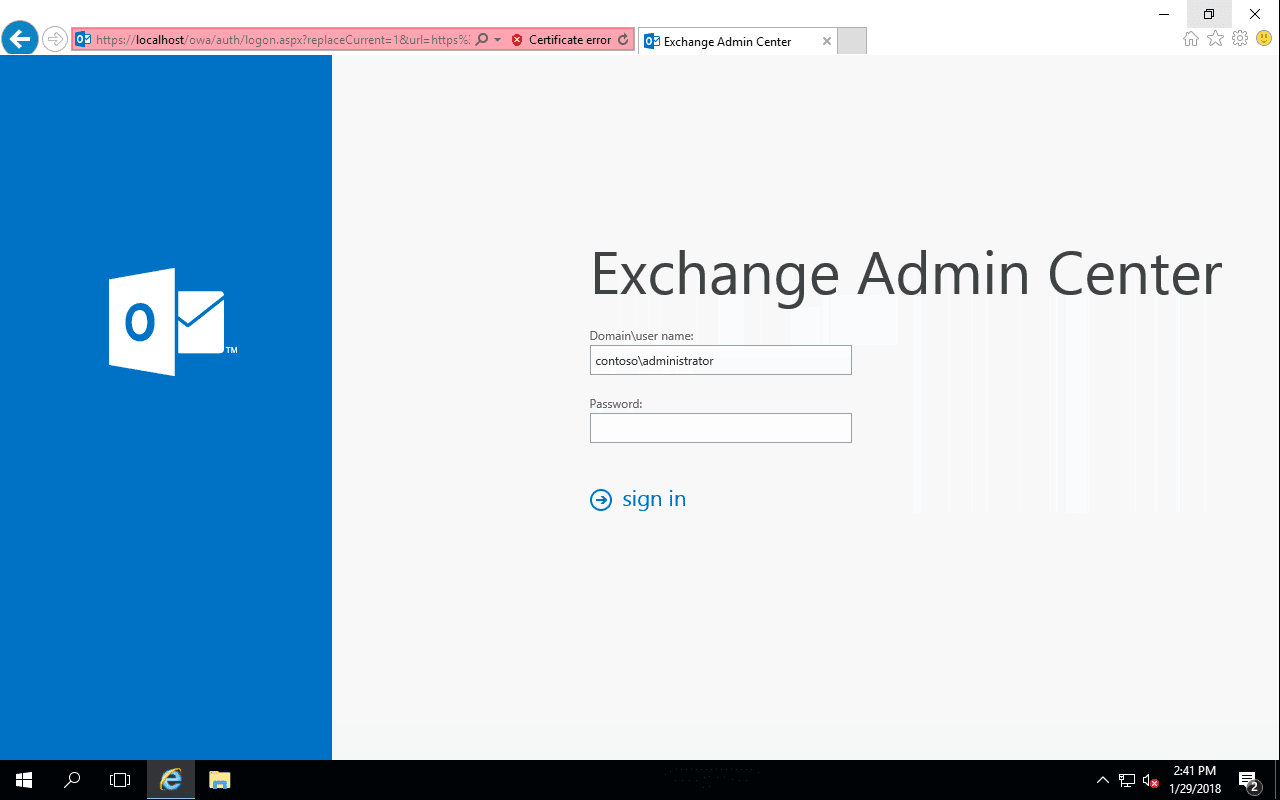
Task: Click the browser Back arrow button
Action: pyautogui.click(x=20, y=39)
